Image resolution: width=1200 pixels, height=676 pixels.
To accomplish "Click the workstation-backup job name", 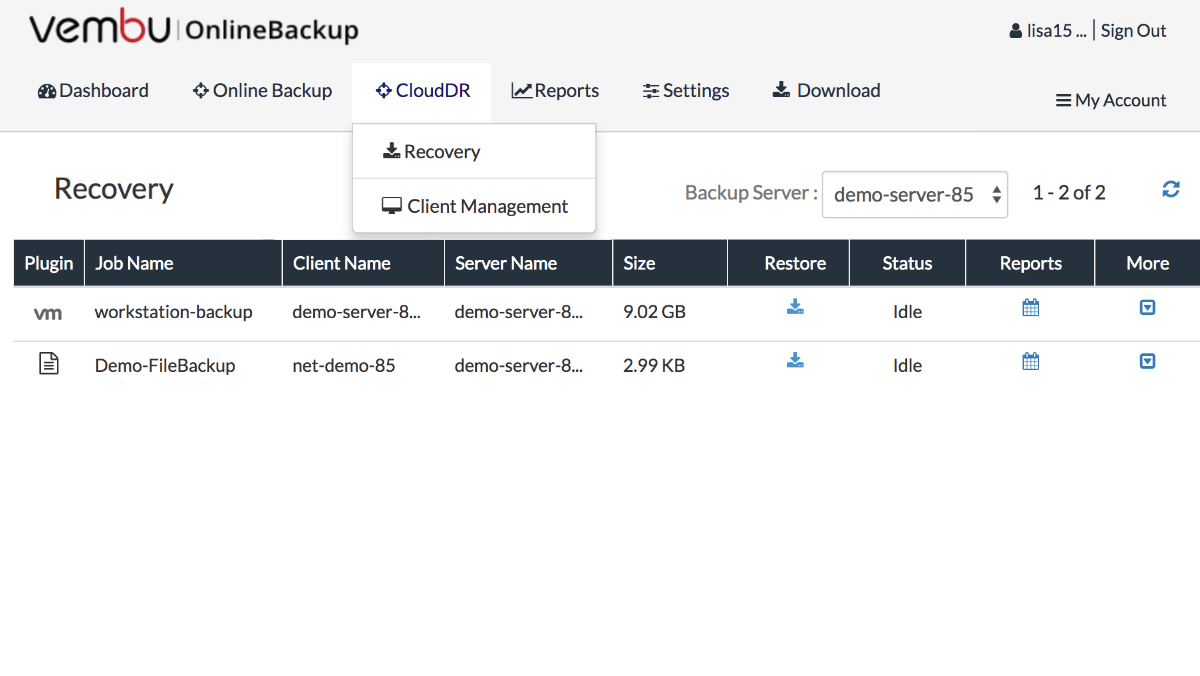I will (174, 312).
